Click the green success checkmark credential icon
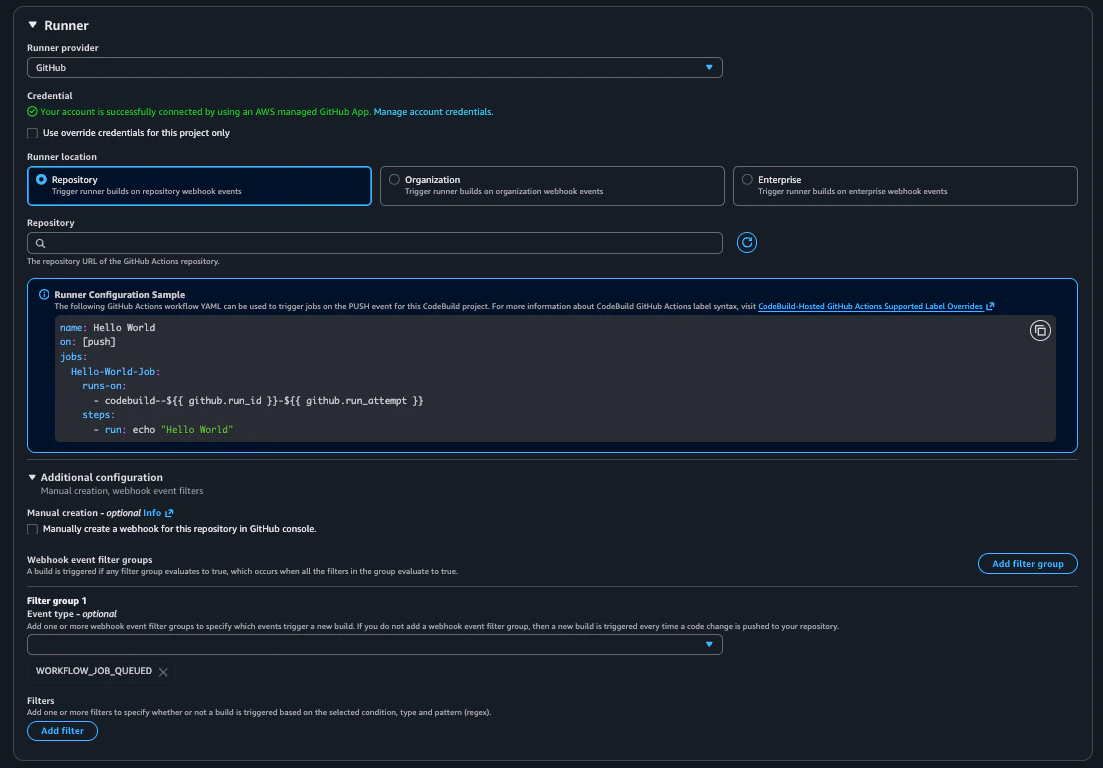1103x768 pixels. pyautogui.click(x=32, y=112)
